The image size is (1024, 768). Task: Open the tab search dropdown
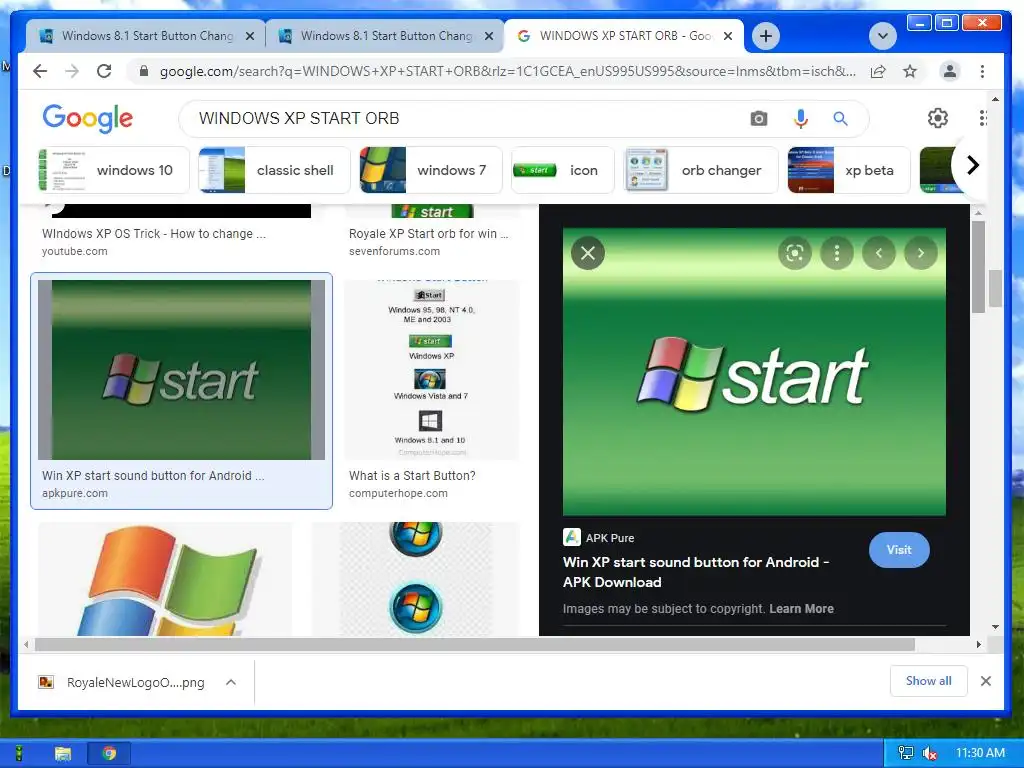[x=882, y=35]
